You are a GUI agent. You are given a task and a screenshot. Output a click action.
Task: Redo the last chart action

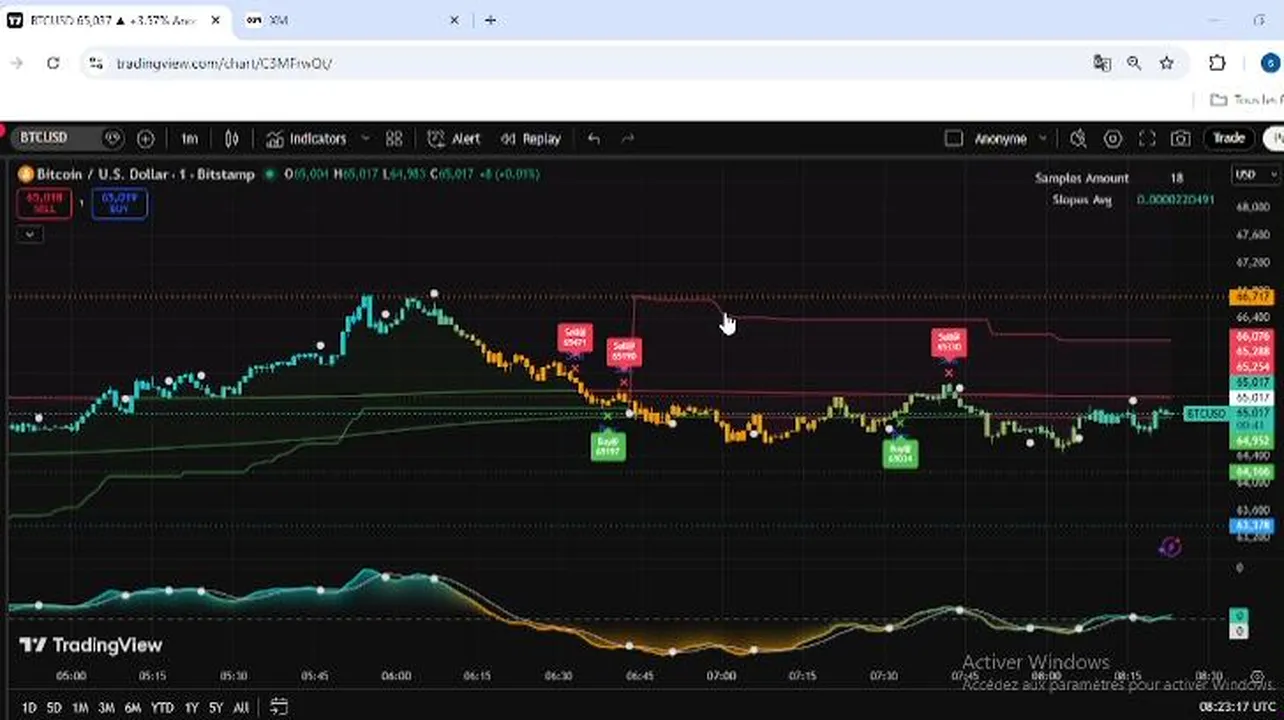628,139
